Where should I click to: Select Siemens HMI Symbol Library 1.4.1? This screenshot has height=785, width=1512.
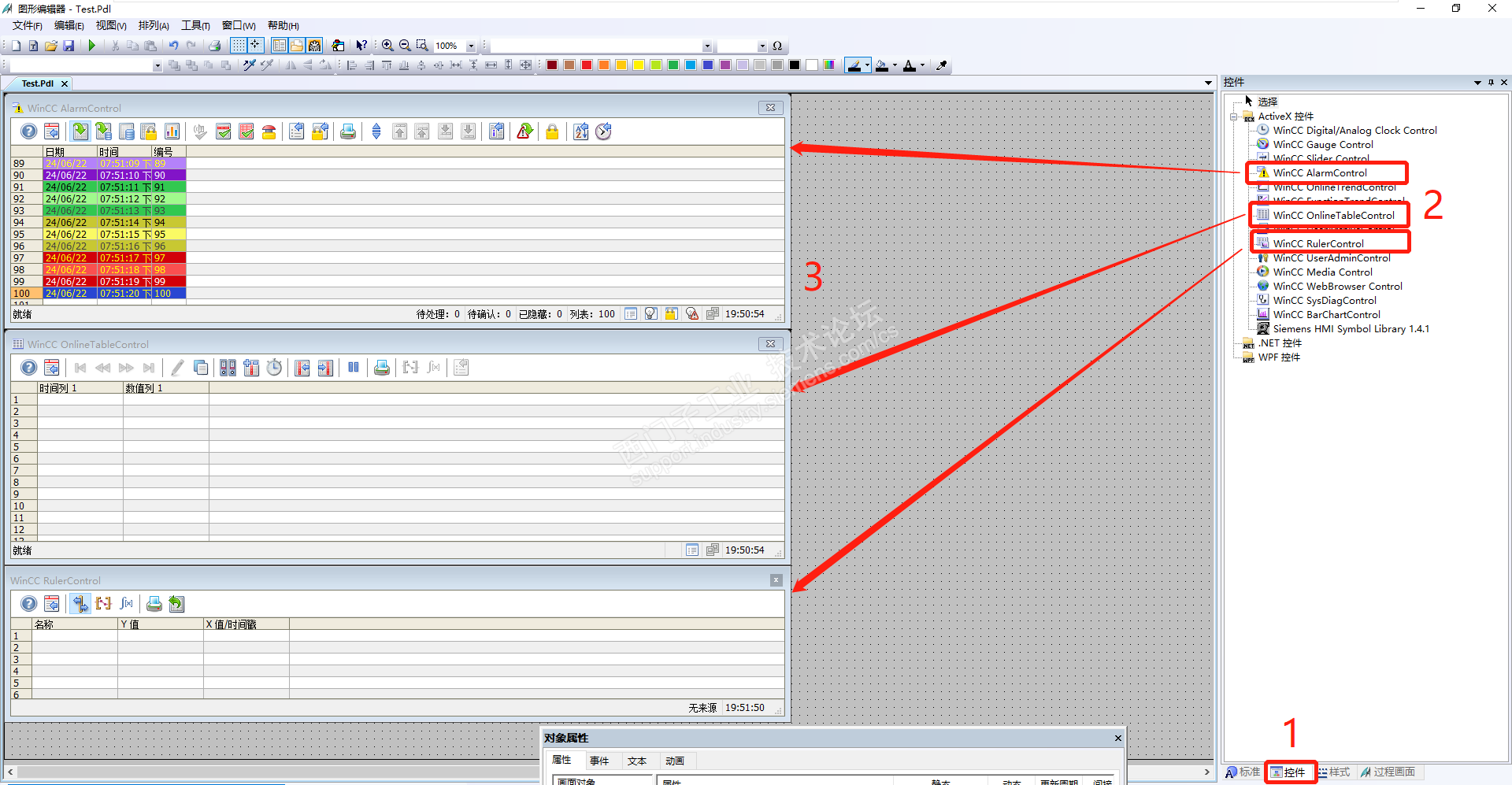[x=1351, y=329]
